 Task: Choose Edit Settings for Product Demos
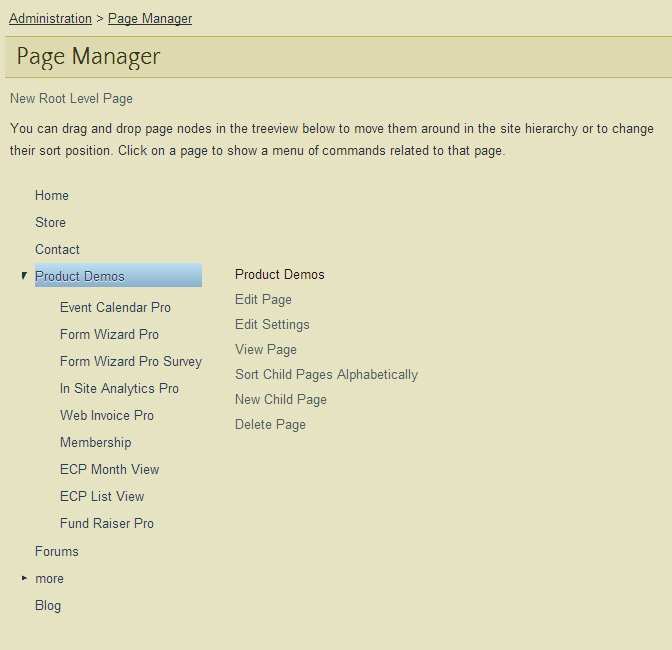(x=272, y=325)
